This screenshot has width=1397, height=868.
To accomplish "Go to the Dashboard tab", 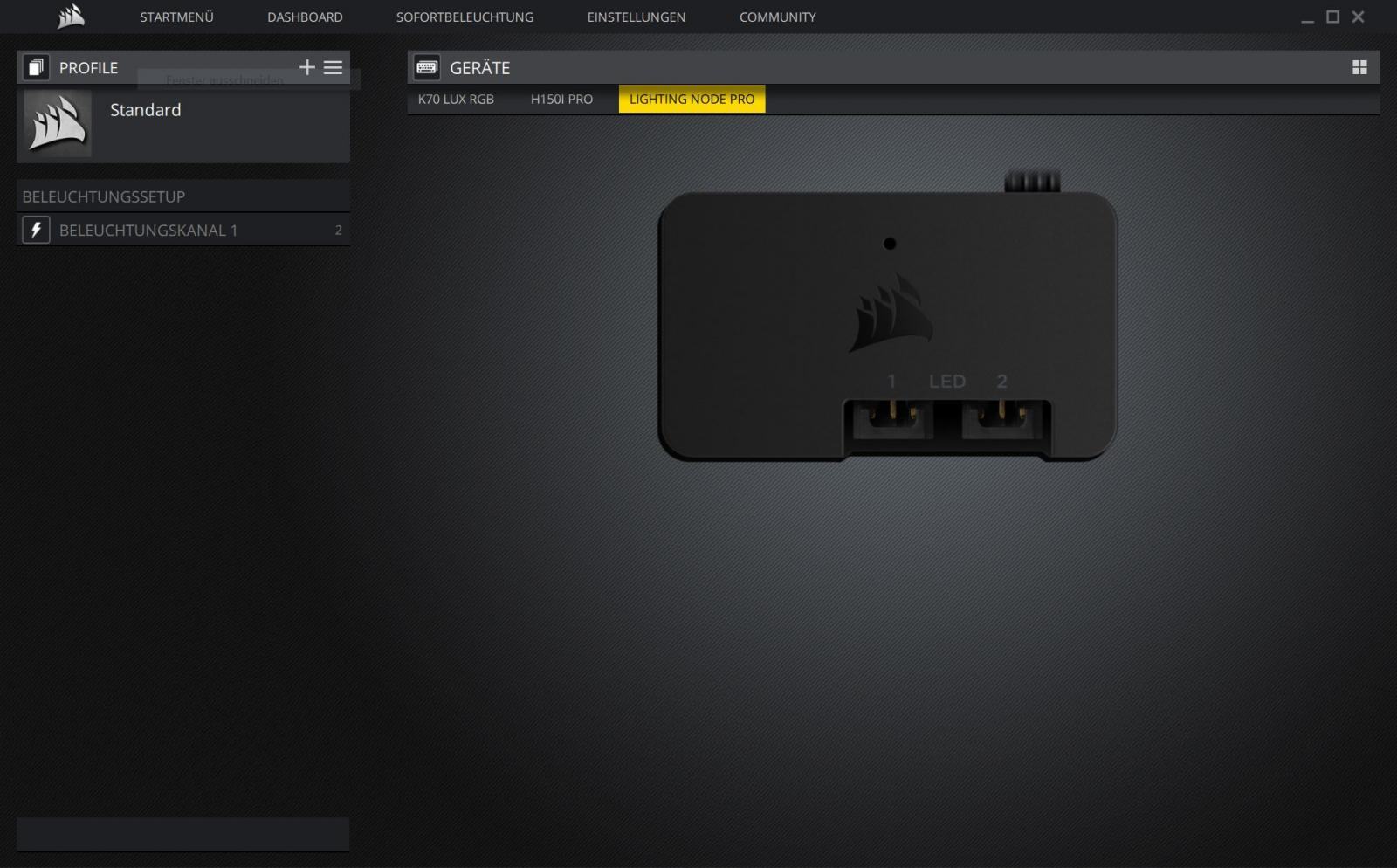I will (x=305, y=17).
